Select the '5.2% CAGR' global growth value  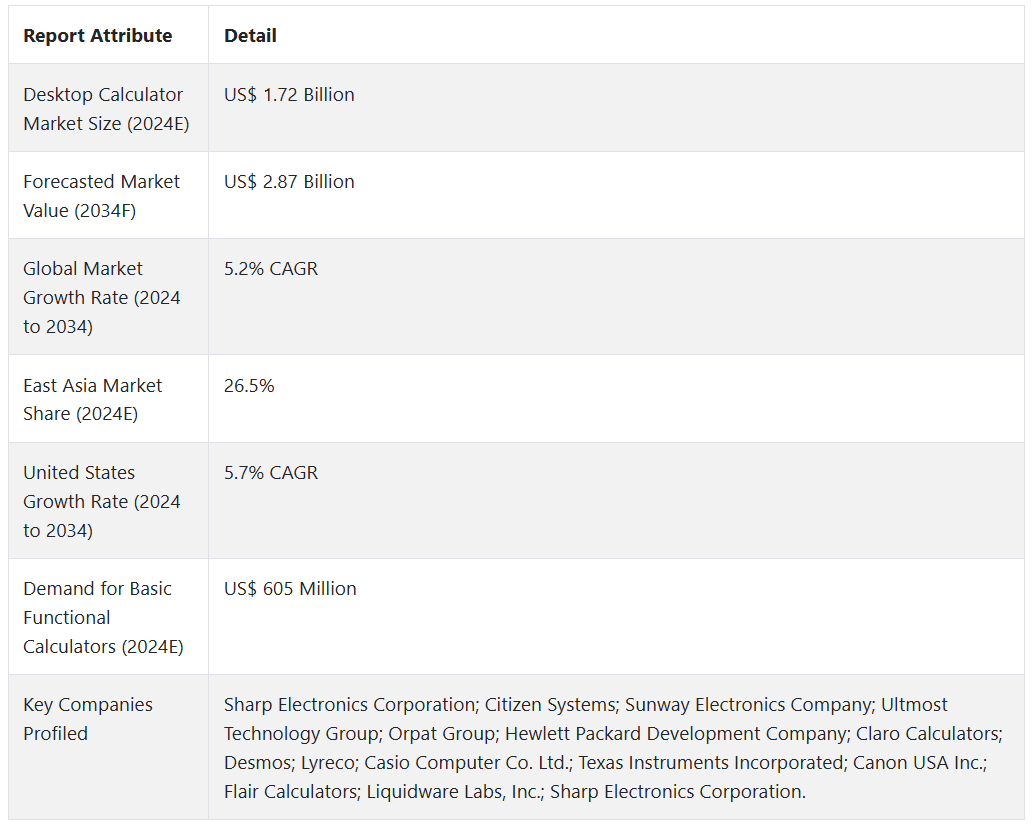tap(270, 269)
